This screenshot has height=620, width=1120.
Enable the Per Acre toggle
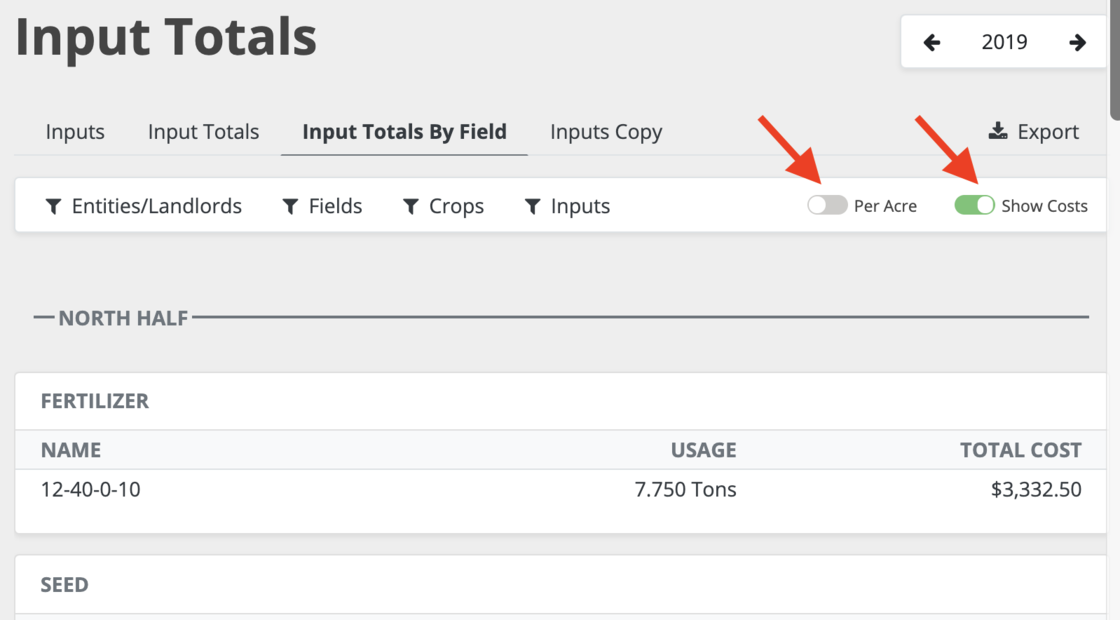click(x=827, y=206)
